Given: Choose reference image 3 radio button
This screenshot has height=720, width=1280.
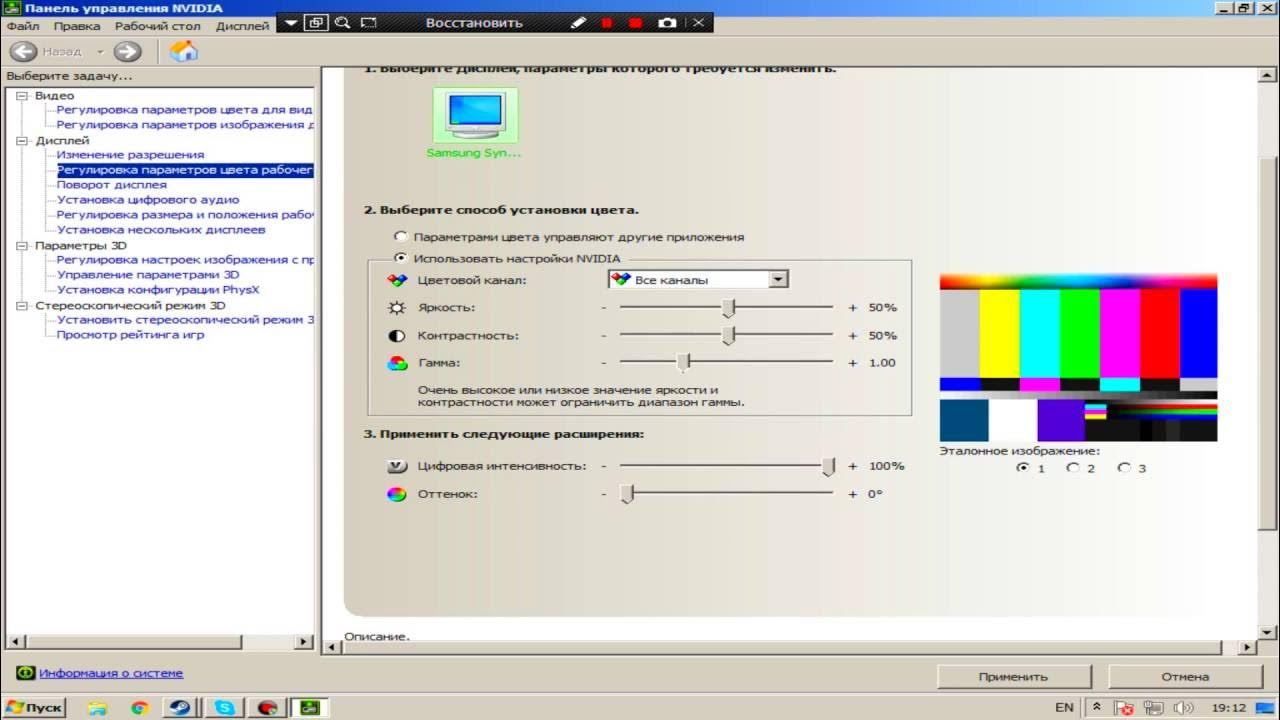Looking at the screenshot, I should 1124,467.
